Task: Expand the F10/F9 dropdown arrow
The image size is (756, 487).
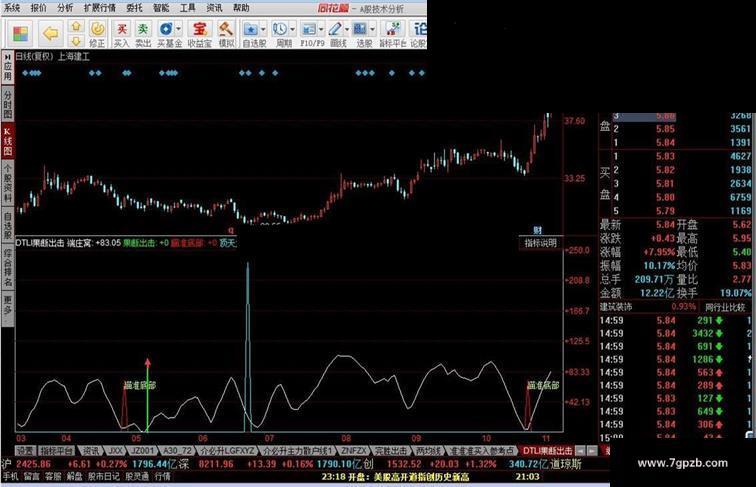Action: [x=321, y=29]
